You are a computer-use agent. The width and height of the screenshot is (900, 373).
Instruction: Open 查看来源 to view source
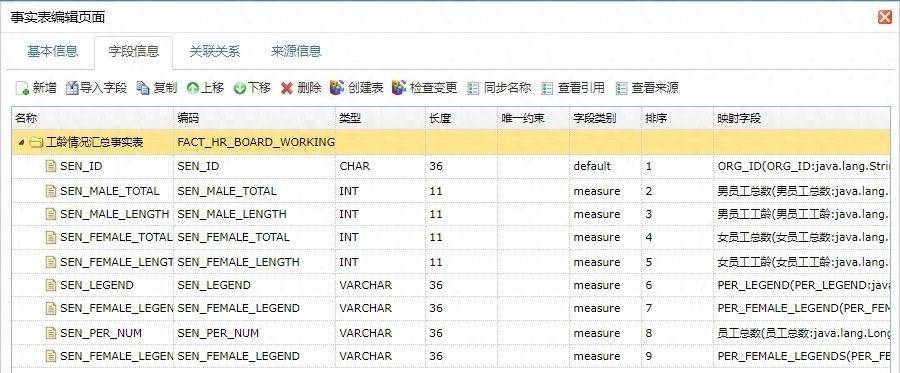[646, 88]
